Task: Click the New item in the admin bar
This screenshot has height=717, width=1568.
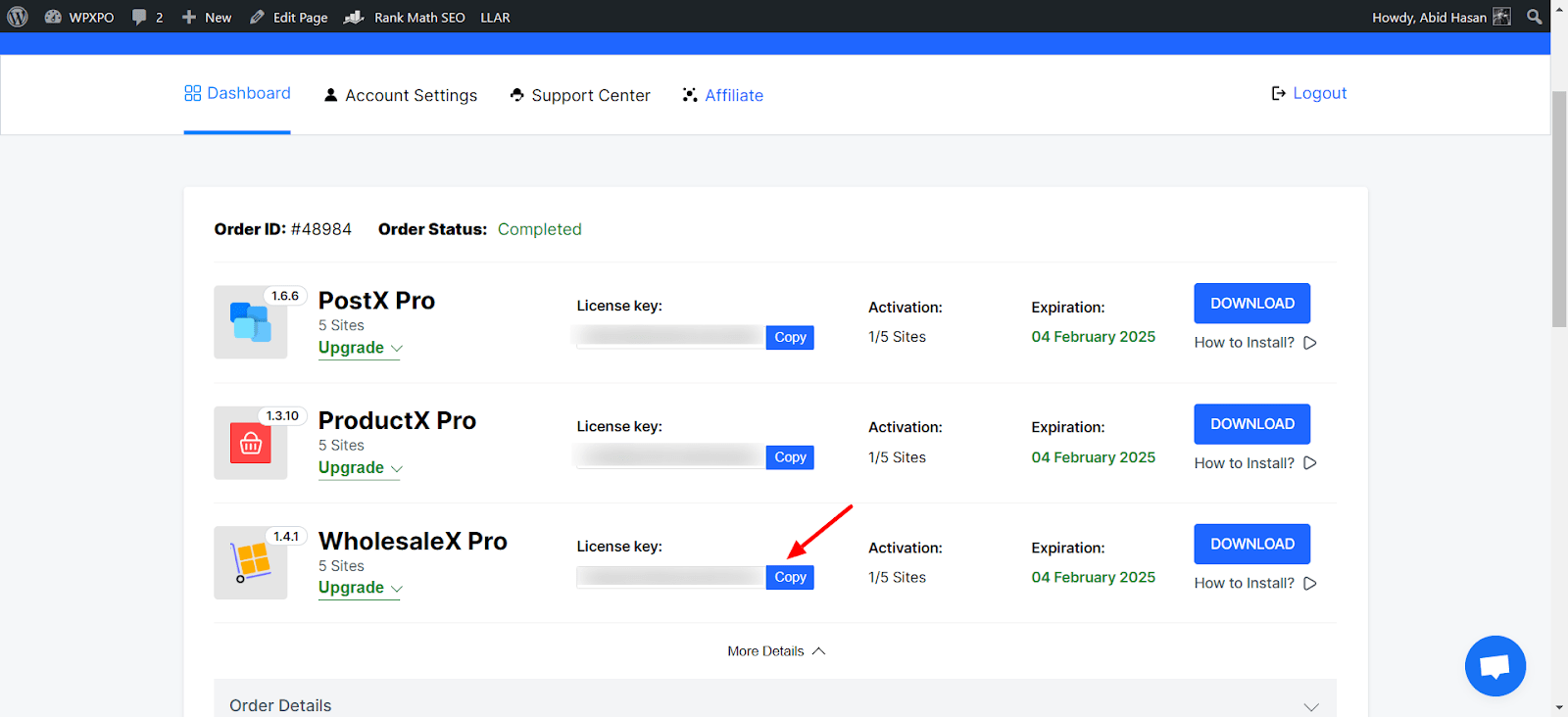Action: 207,17
